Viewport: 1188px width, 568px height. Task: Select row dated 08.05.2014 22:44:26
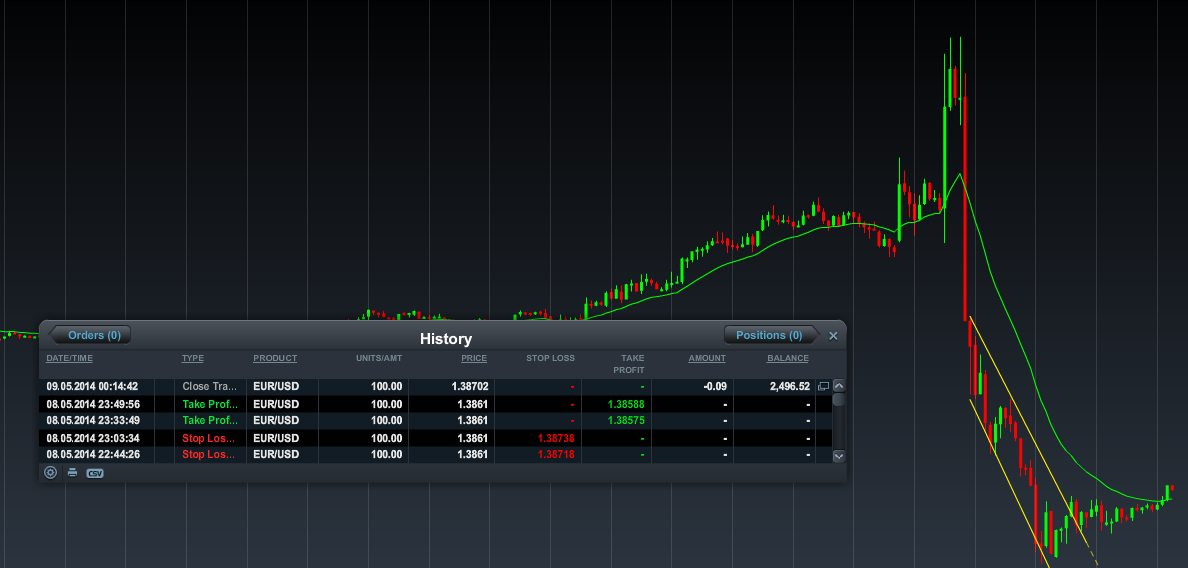(x=436, y=454)
